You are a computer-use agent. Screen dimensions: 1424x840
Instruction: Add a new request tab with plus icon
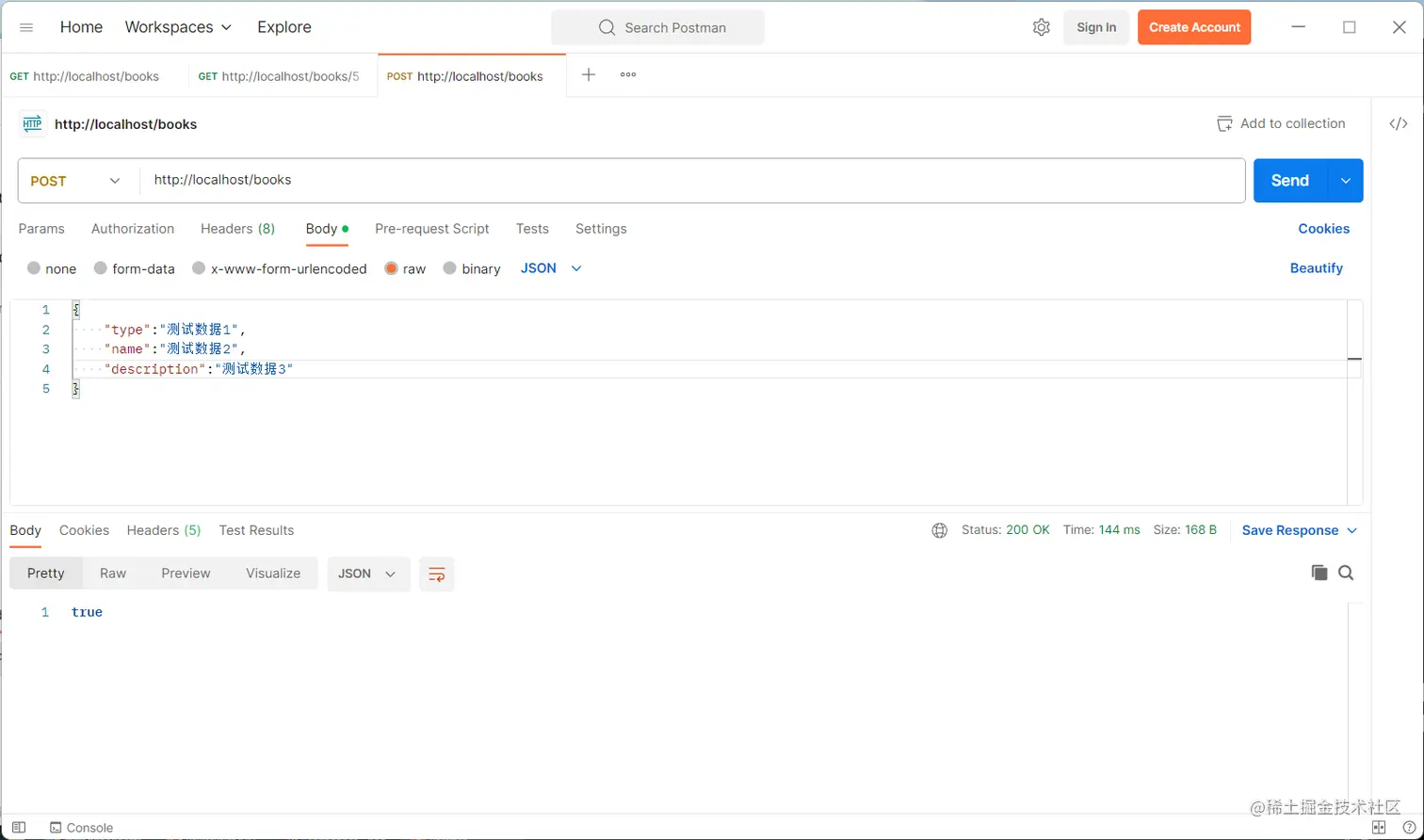tap(589, 74)
